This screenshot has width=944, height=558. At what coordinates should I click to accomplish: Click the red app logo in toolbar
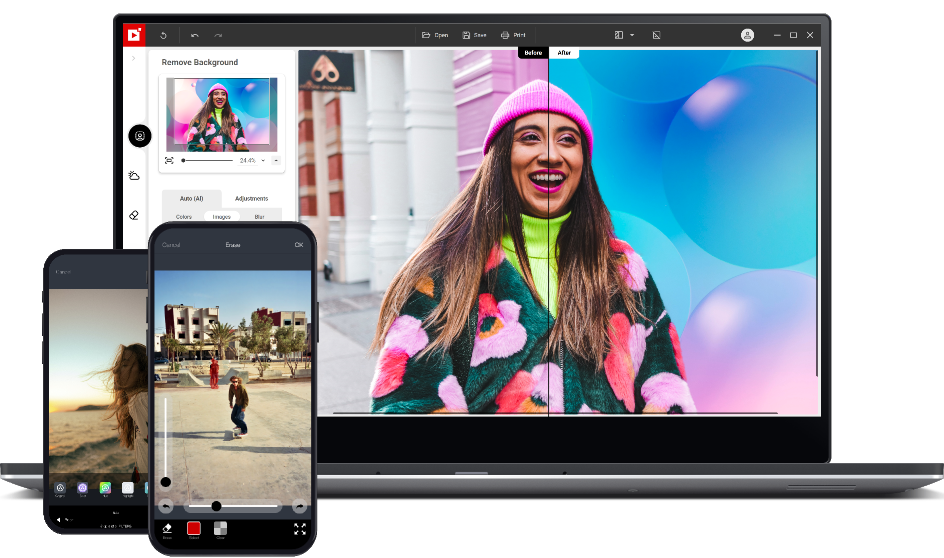pyautogui.click(x=134, y=35)
